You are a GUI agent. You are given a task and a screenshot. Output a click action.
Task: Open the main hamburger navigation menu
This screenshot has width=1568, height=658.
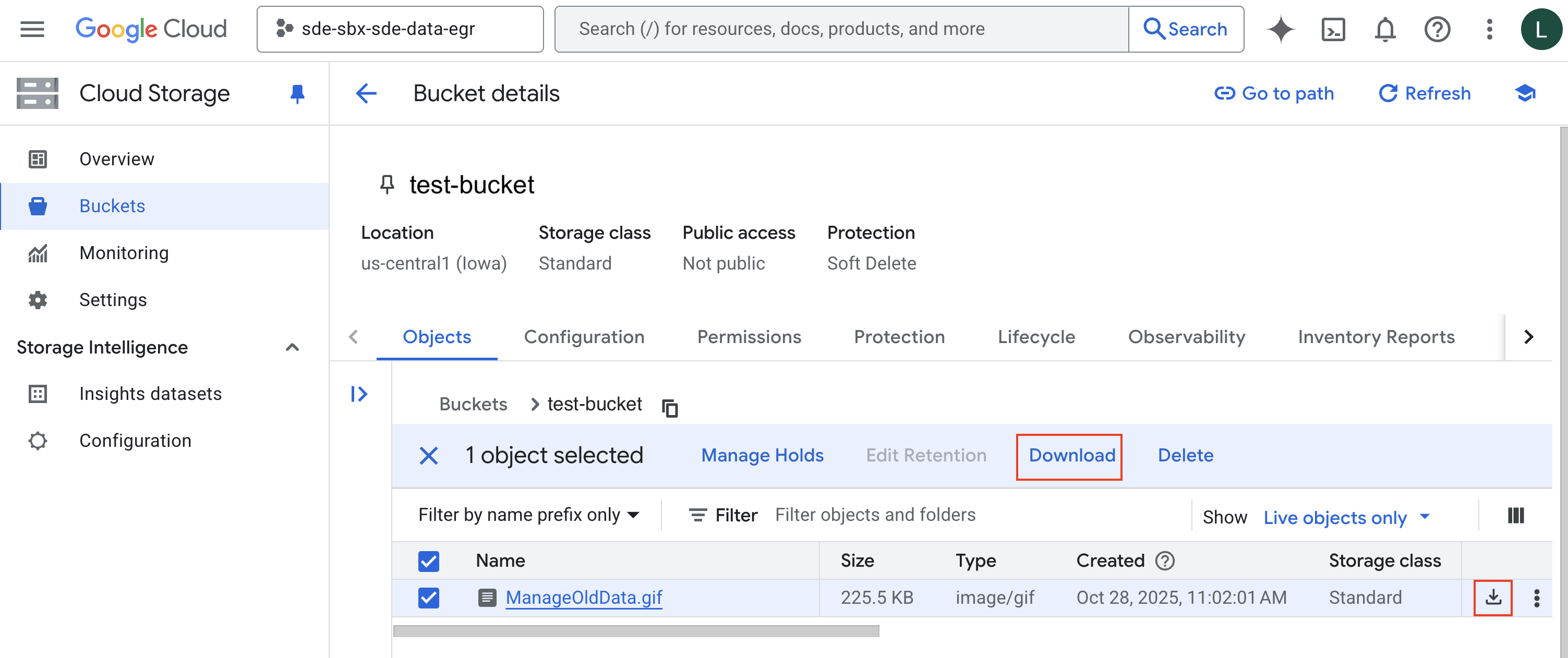tap(32, 29)
